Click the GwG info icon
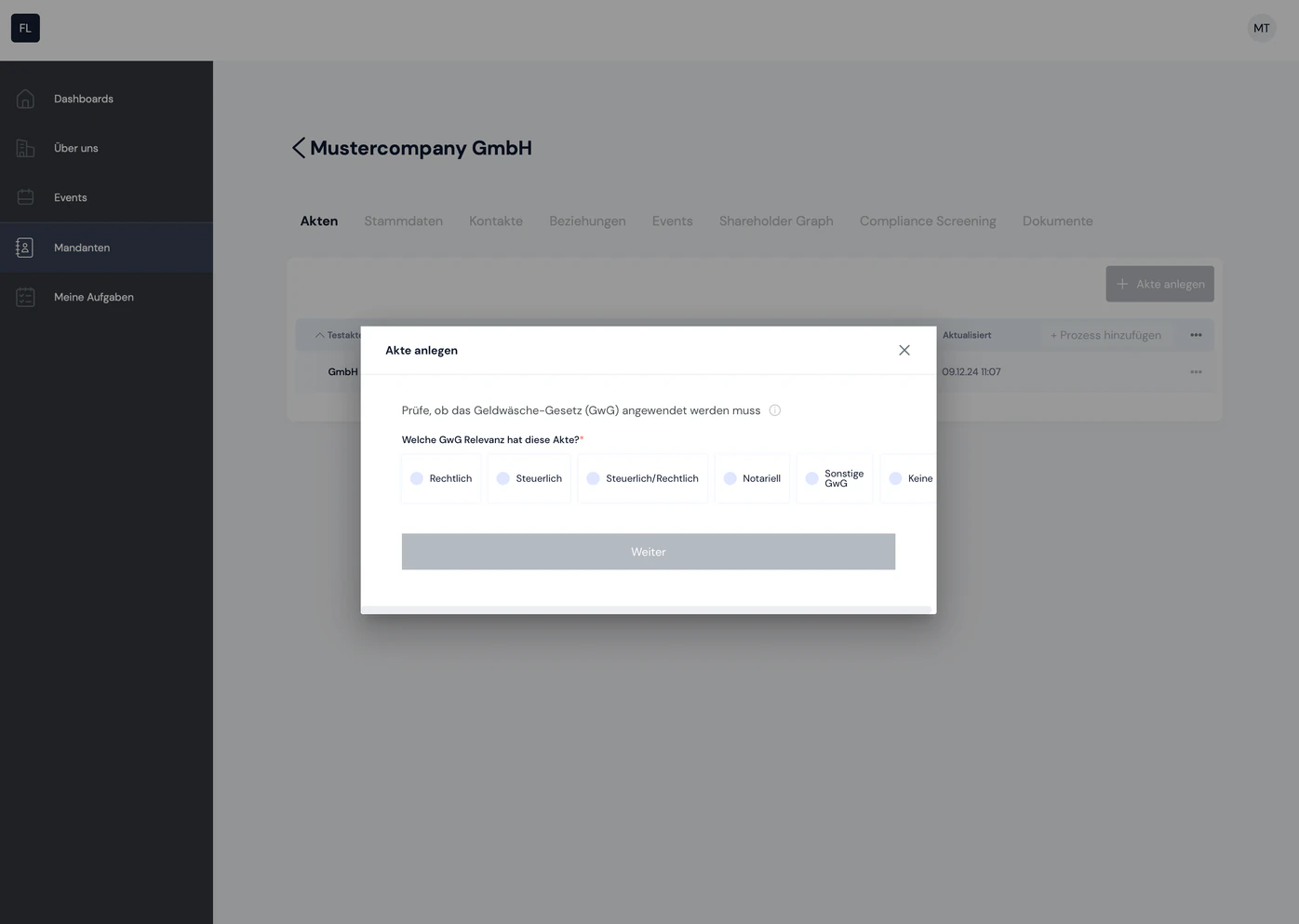This screenshot has width=1299, height=924. click(x=775, y=410)
